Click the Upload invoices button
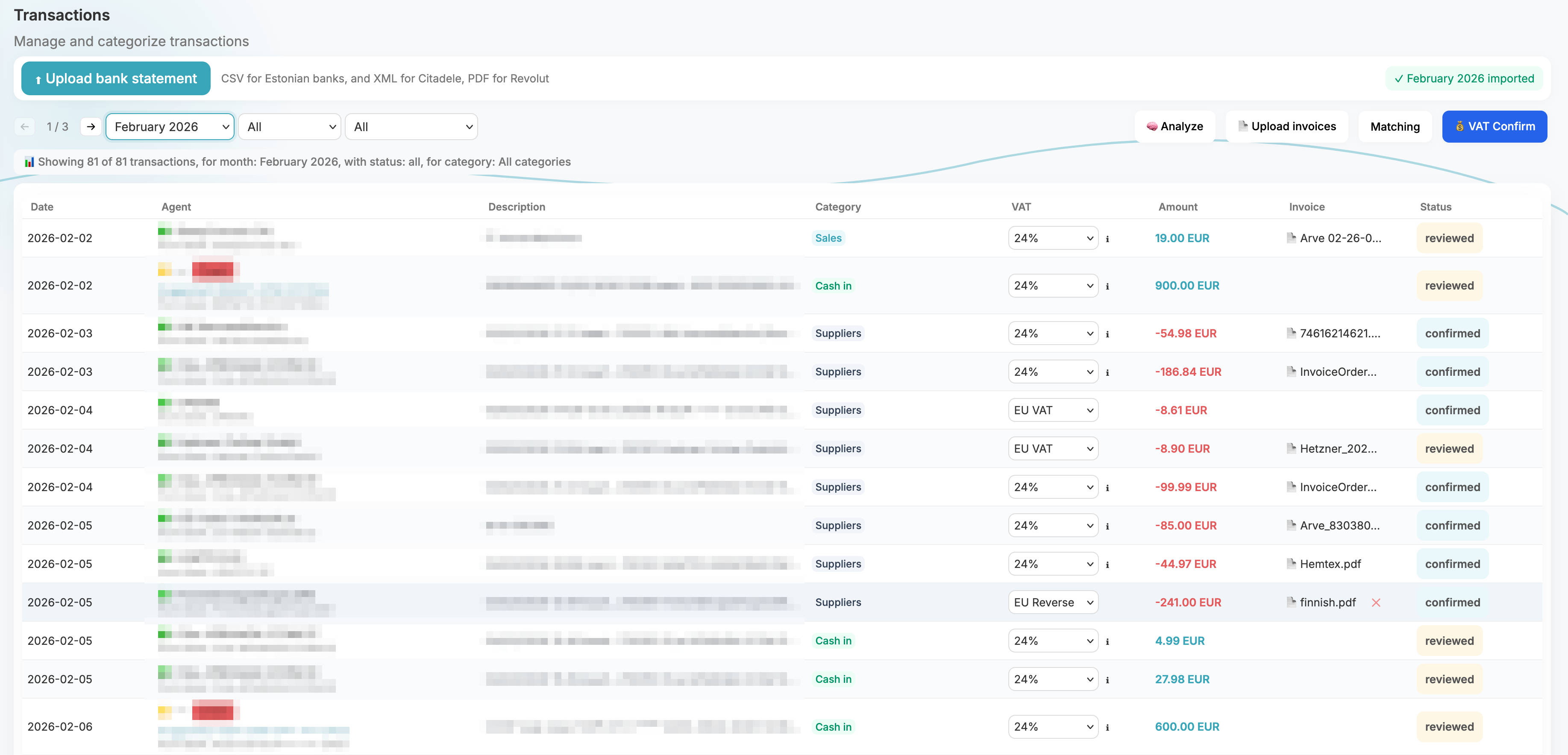Screen dimensions: 1568x755 pyautogui.click(x=1287, y=126)
